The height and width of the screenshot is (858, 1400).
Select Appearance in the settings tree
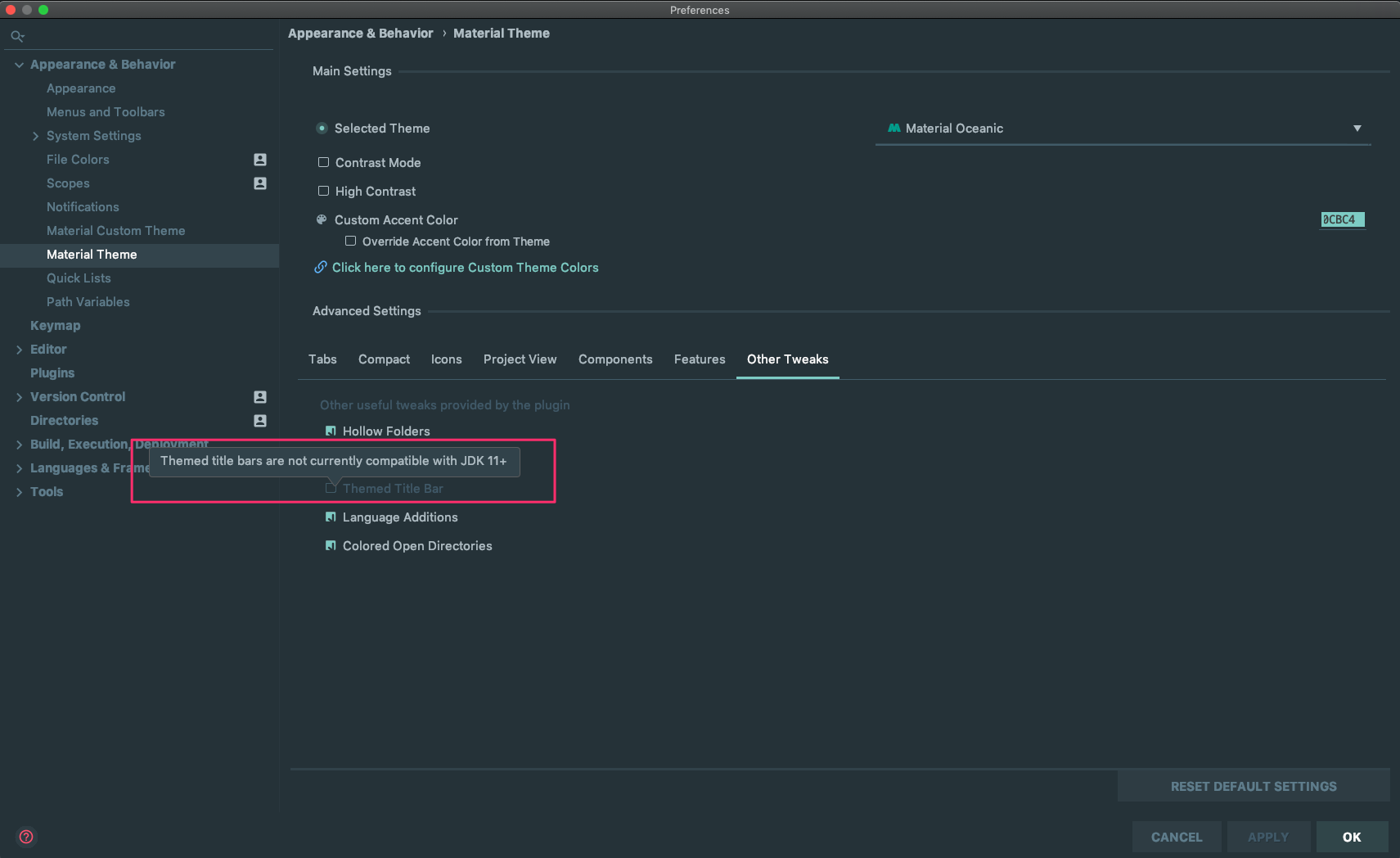point(81,88)
